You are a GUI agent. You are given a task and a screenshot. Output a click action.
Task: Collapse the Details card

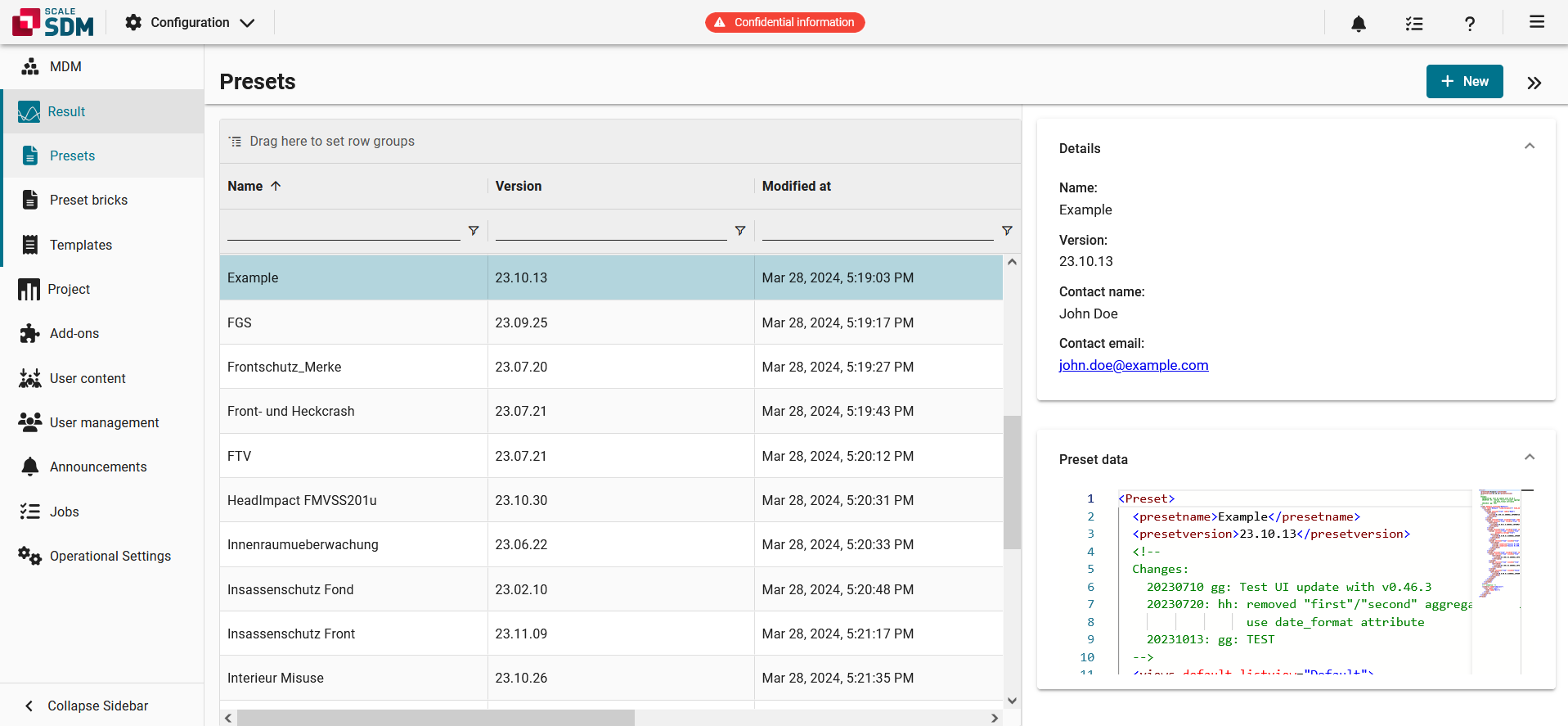click(x=1530, y=147)
